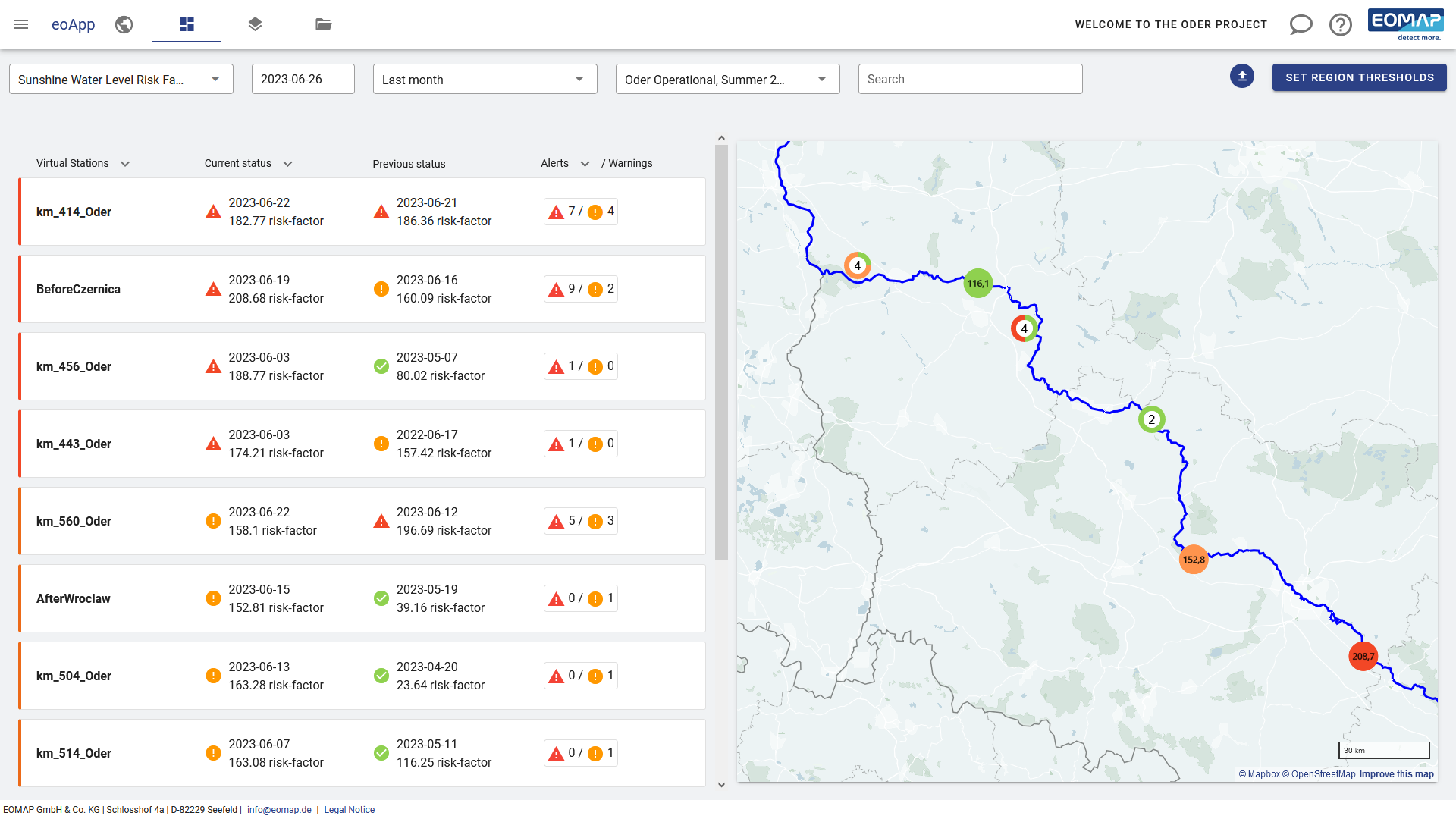1456x819 pixels.
Task: Open the chat feedback bubble icon
Action: pyautogui.click(x=1301, y=24)
